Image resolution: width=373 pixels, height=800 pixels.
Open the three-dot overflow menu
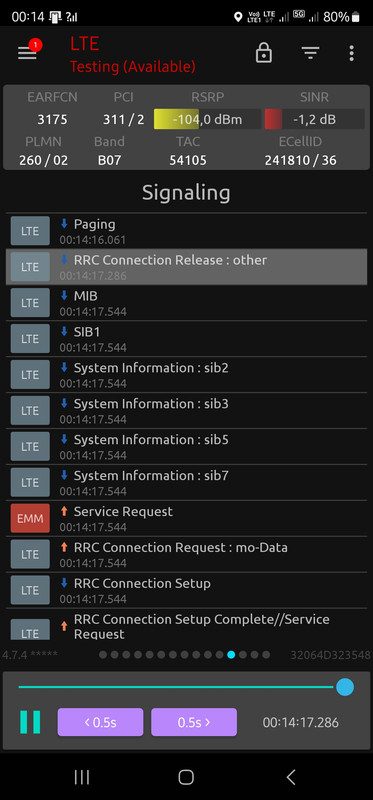351,53
